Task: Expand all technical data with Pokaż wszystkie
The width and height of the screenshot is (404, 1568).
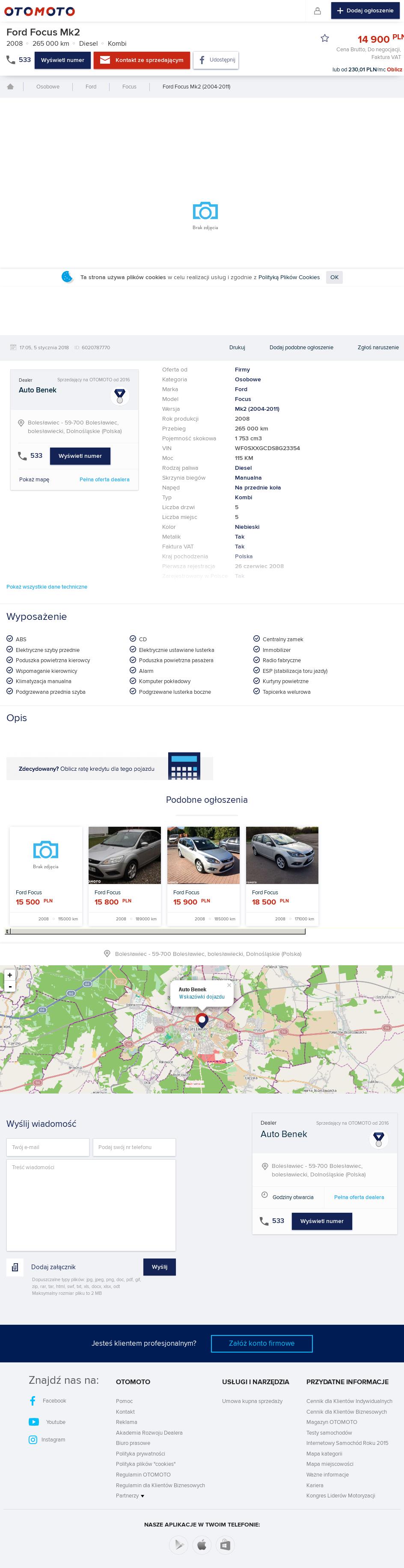Action: [47, 587]
